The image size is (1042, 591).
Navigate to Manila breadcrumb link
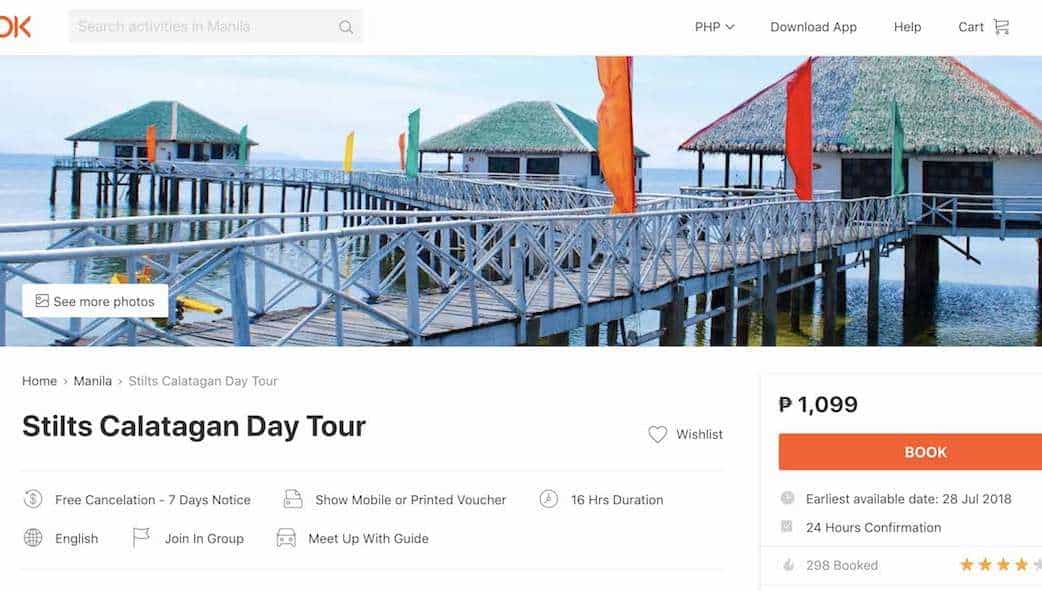click(93, 381)
